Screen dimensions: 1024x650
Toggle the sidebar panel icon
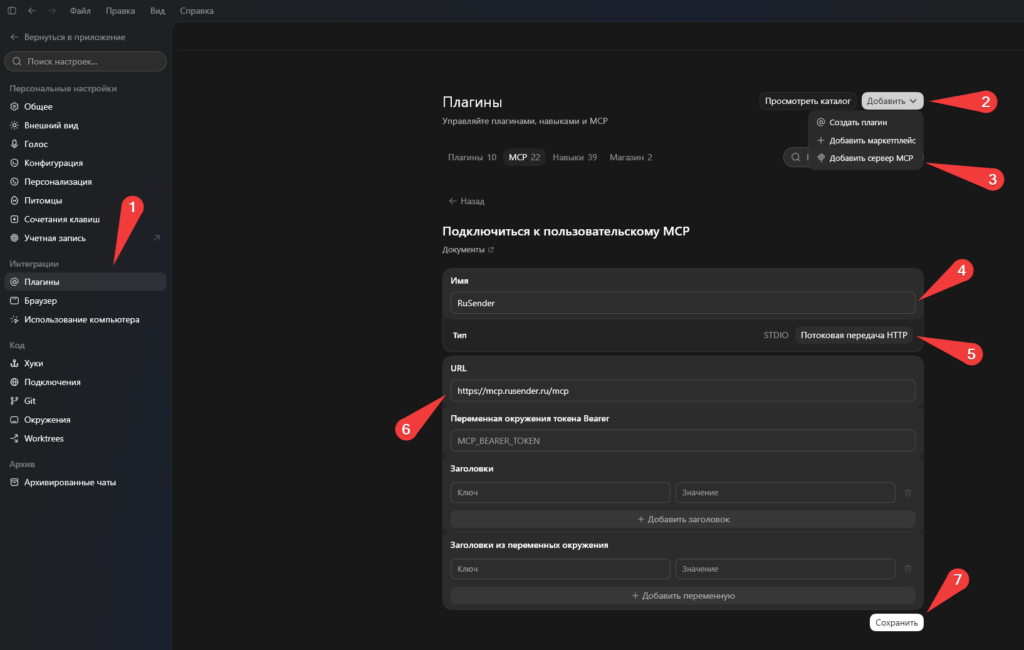tap(12, 10)
